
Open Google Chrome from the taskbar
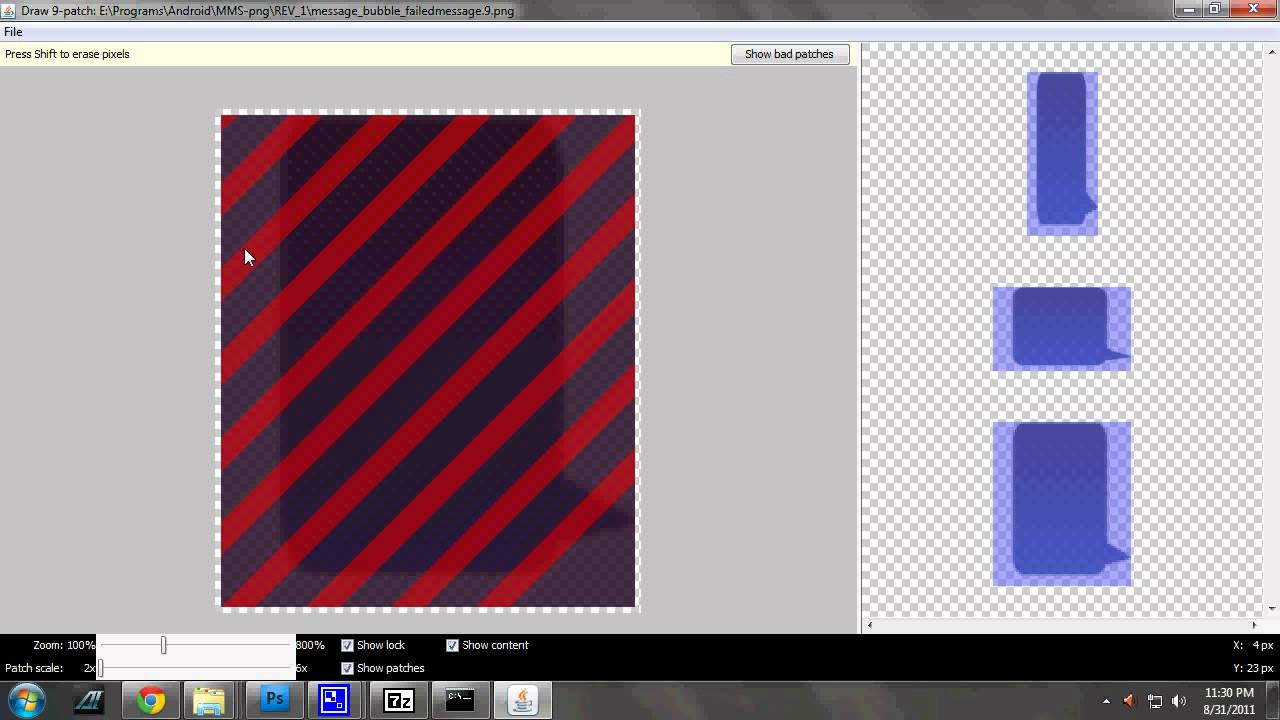(152, 700)
